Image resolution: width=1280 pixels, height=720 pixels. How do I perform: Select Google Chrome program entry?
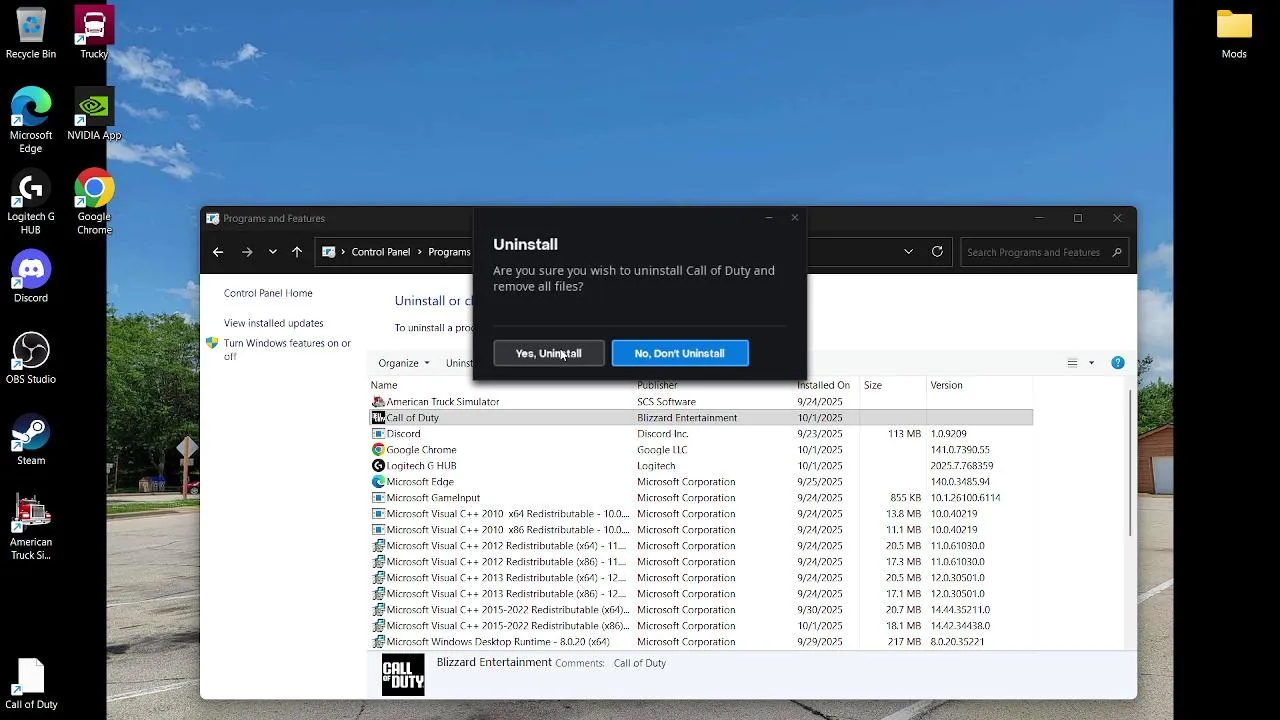[701, 450]
